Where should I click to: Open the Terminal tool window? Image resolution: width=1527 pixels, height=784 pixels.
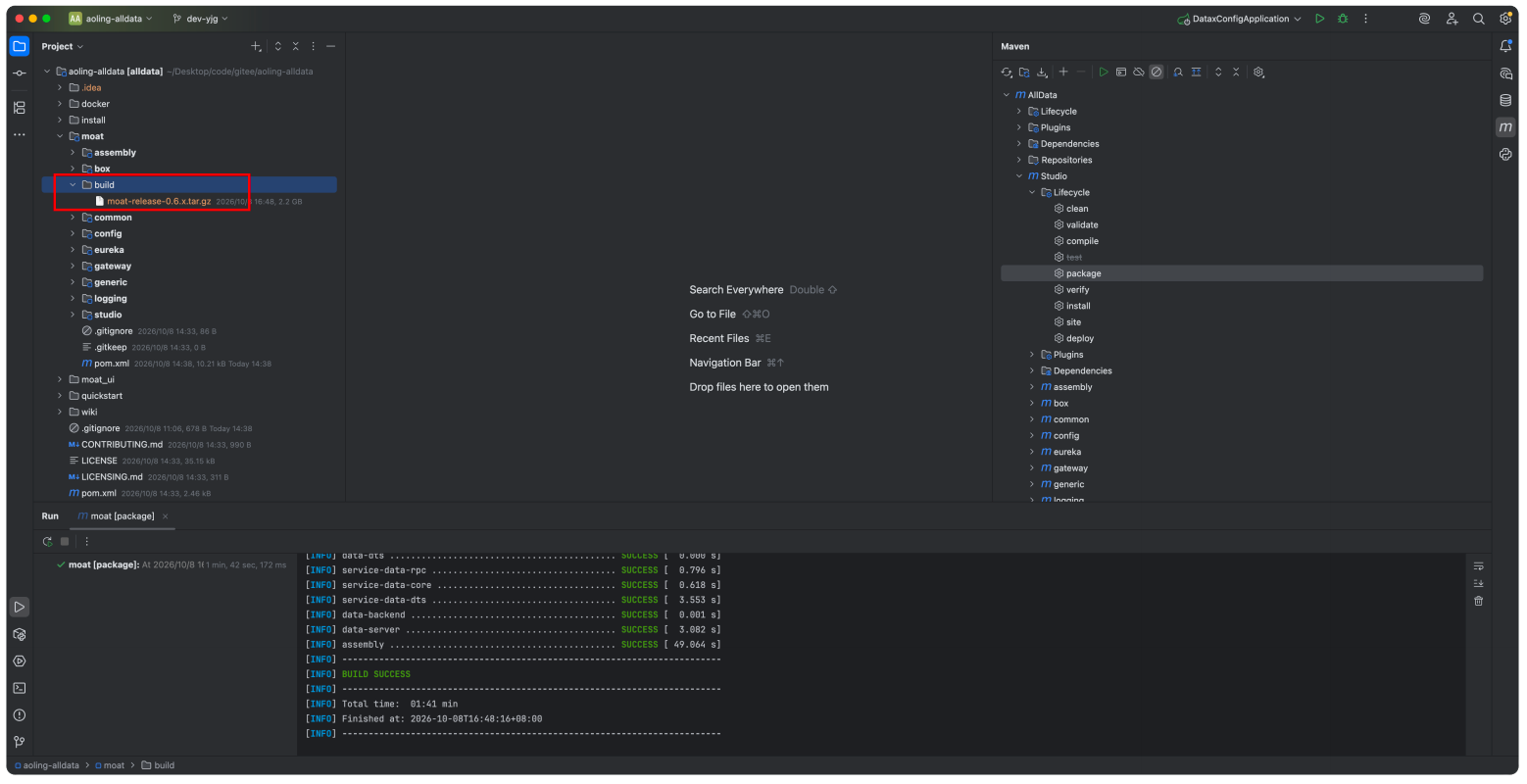point(20,688)
